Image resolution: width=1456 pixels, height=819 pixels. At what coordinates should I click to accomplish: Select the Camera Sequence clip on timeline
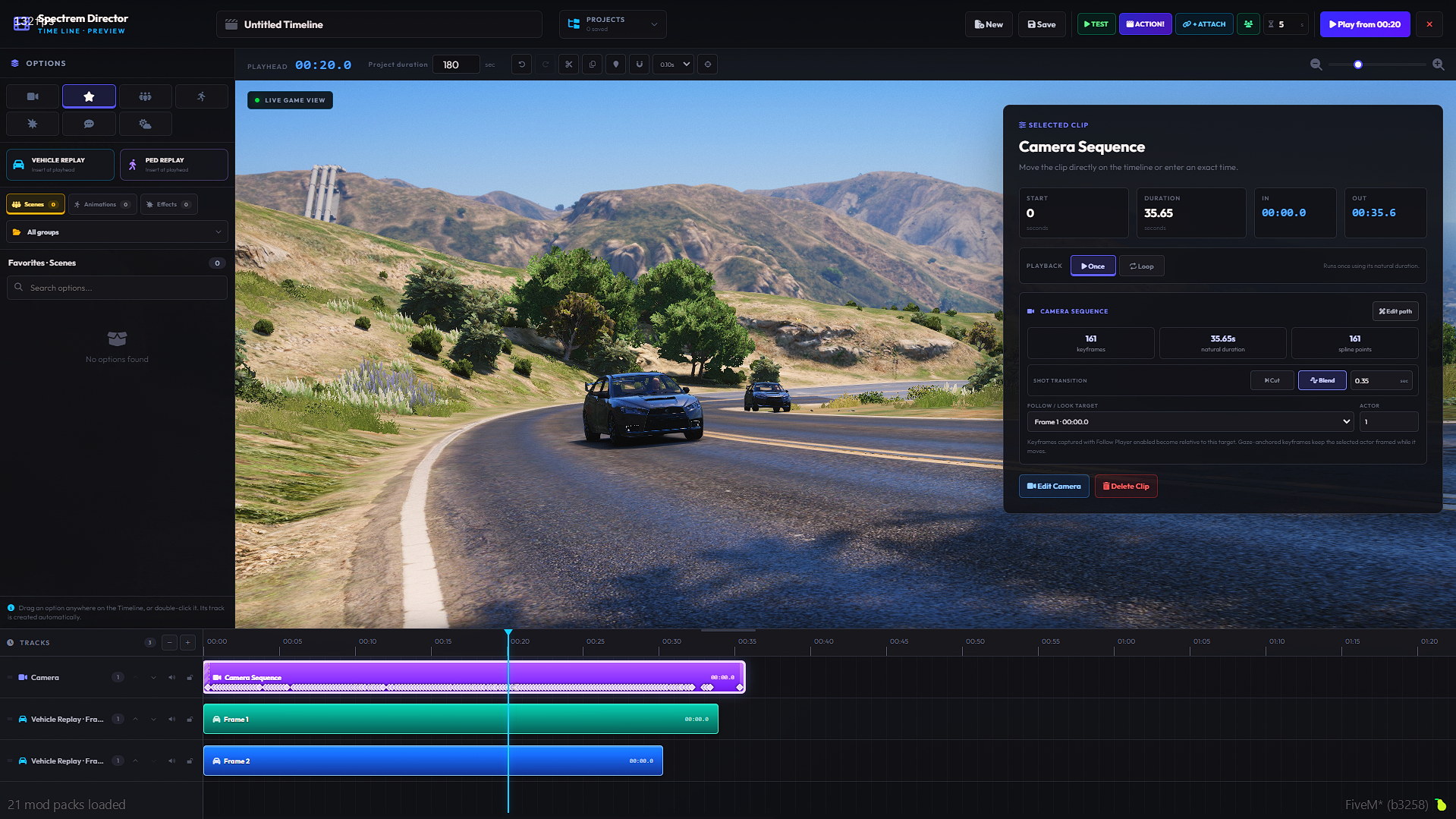474,677
